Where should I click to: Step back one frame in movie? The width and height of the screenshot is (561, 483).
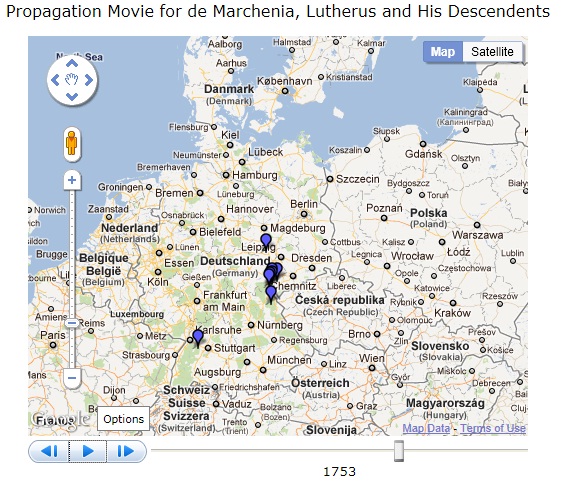click(x=49, y=451)
